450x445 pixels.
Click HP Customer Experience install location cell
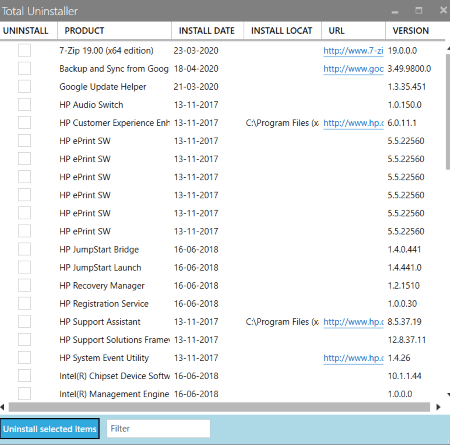pyautogui.click(x=282, y=123)
